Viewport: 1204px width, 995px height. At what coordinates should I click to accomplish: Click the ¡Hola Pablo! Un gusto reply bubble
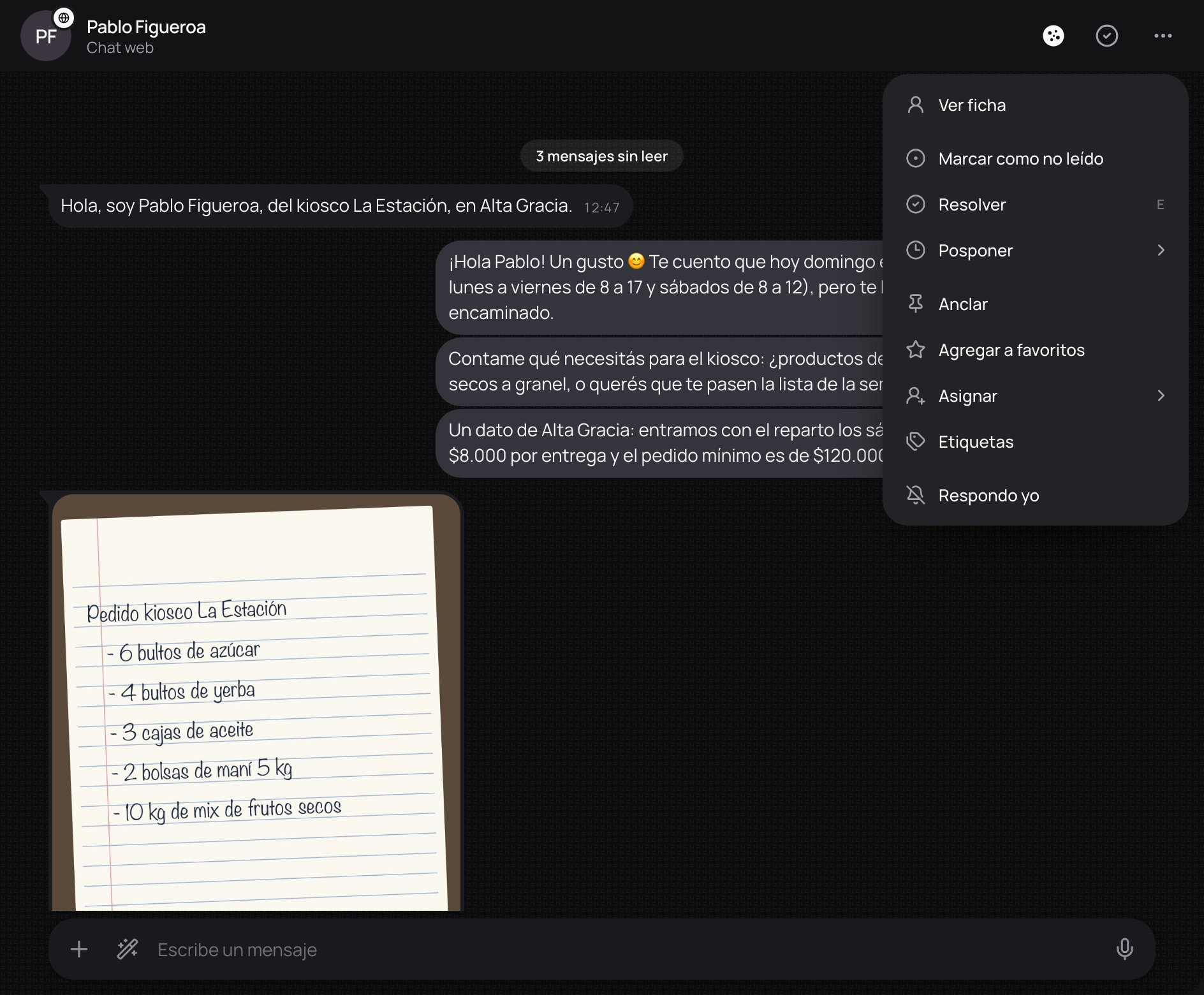click(659, 287)
